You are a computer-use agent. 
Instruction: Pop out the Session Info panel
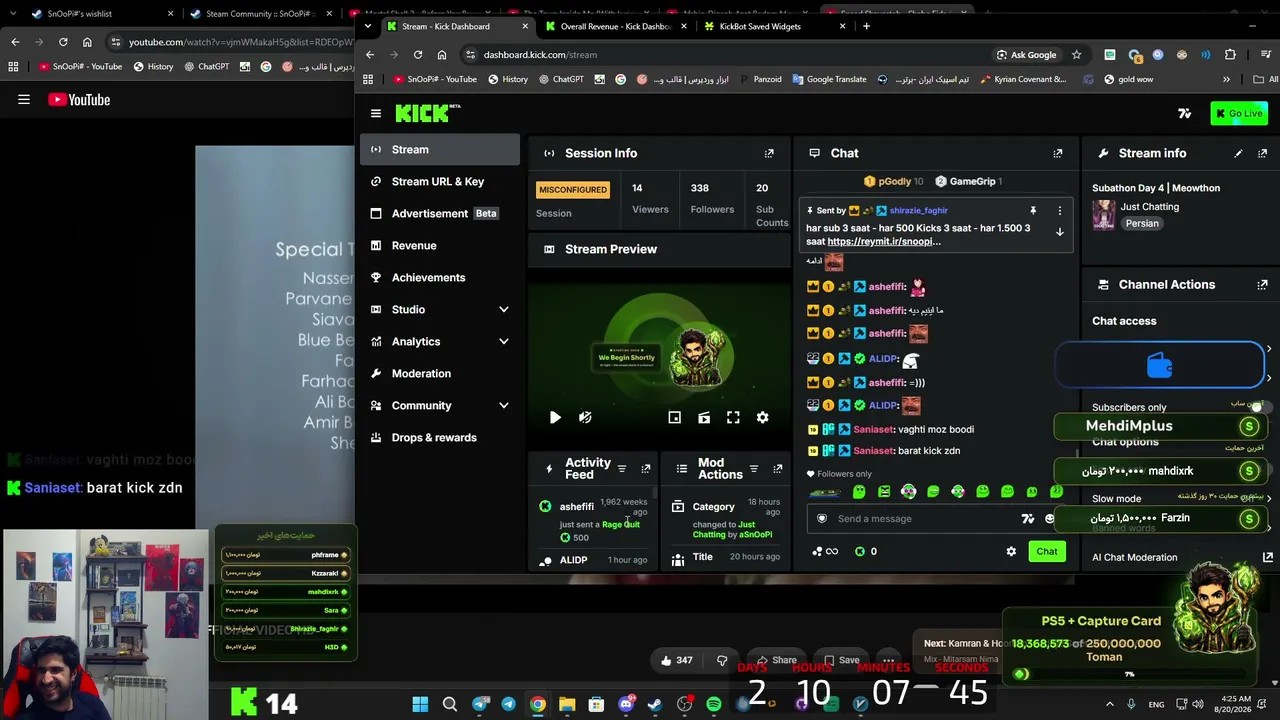[769, 153]
